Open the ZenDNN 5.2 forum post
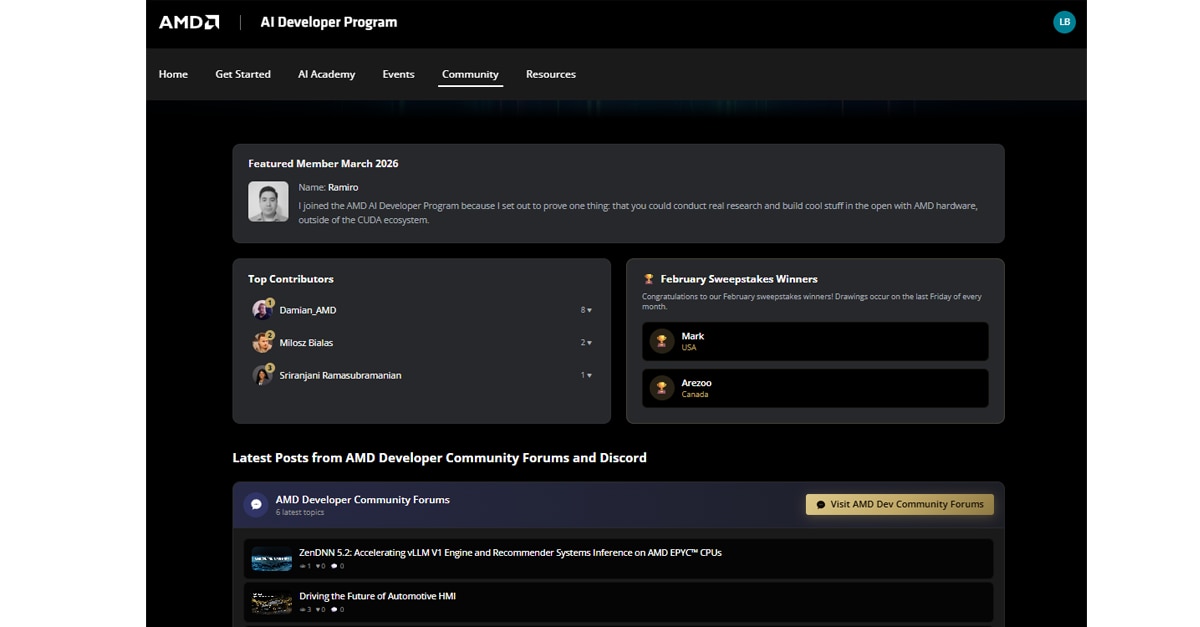 coord(510,552)
